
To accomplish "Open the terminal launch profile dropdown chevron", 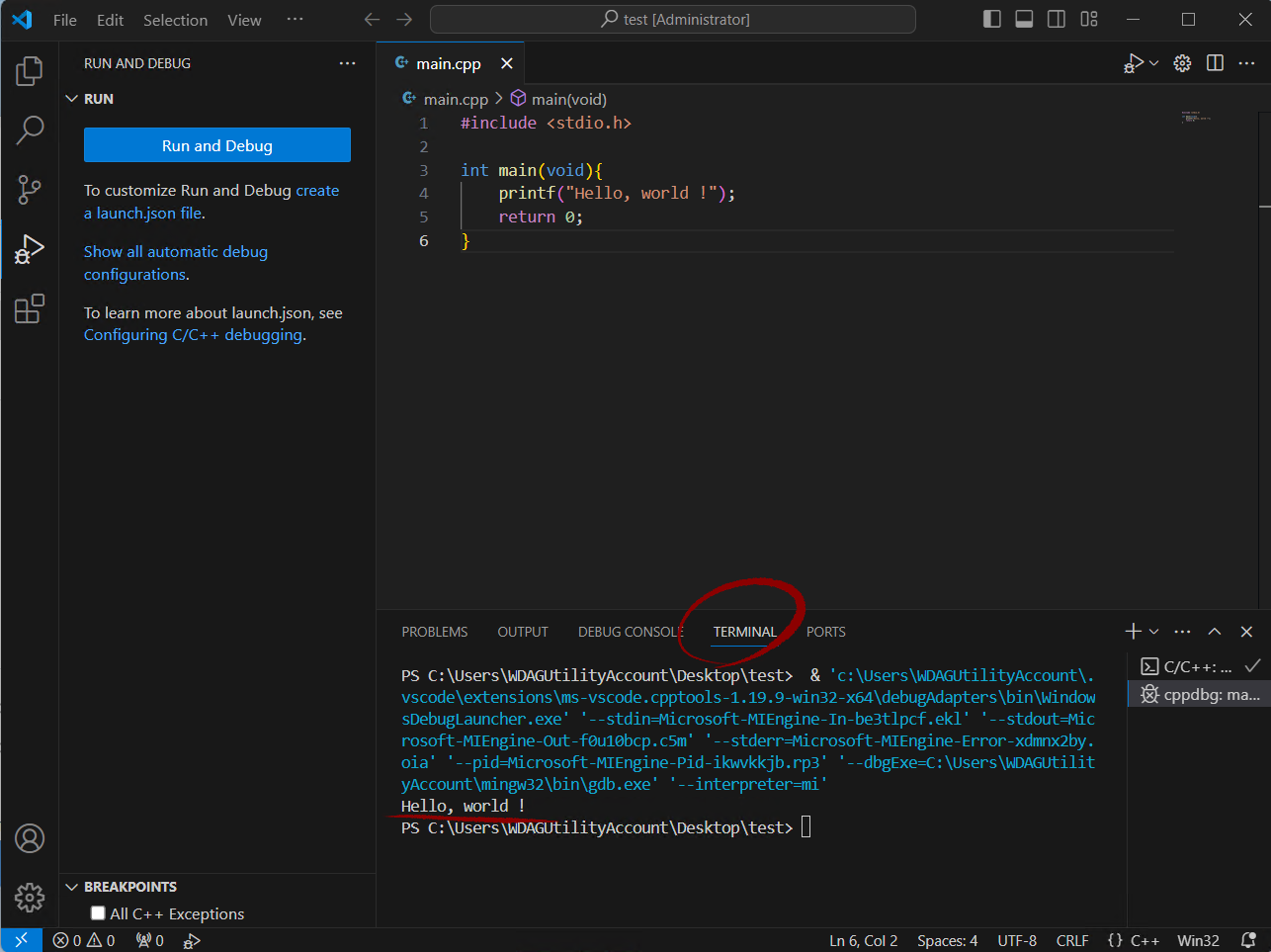I will coord(1152,631).
